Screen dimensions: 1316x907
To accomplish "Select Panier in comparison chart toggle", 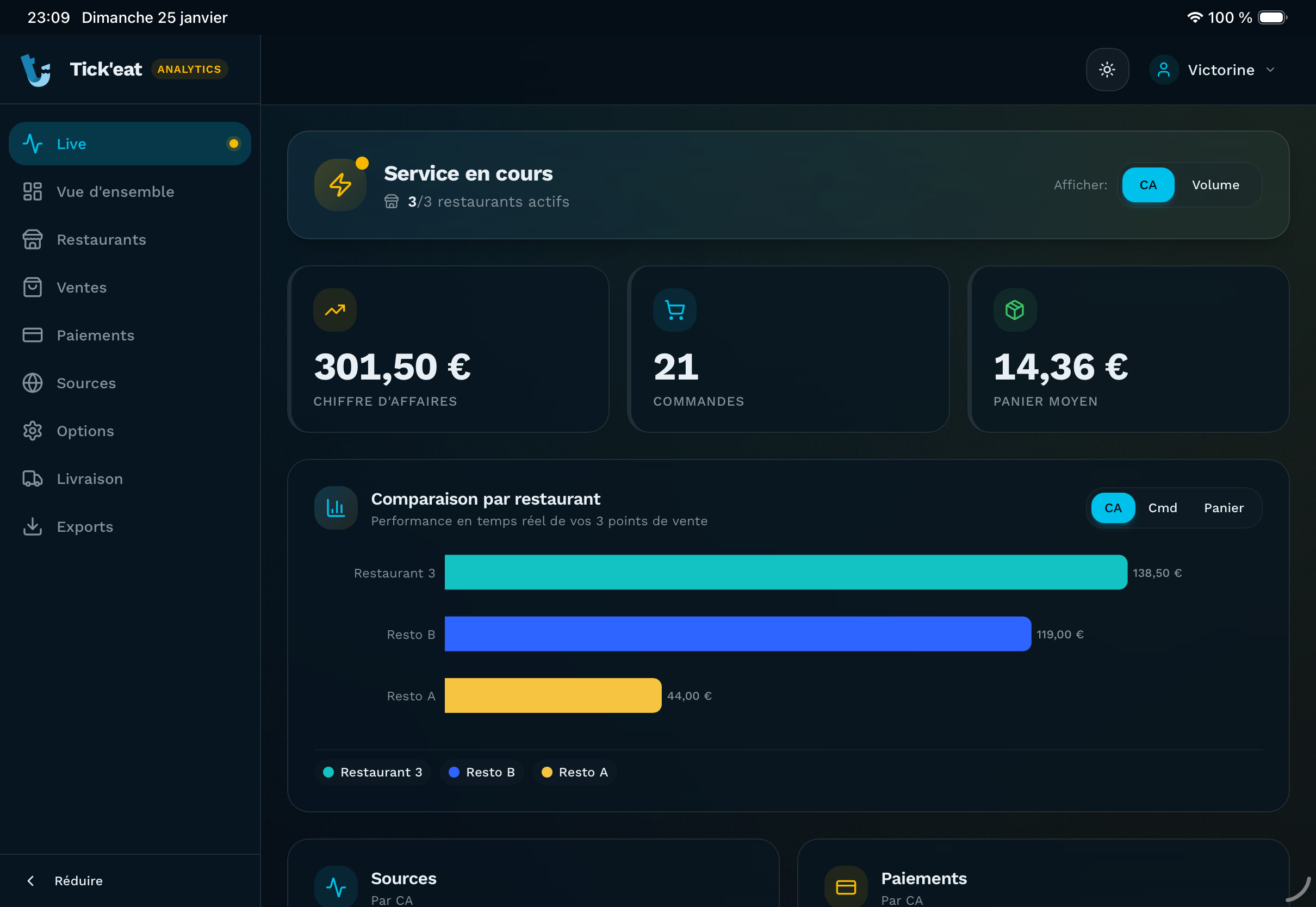I will (x=1224, y=508).
